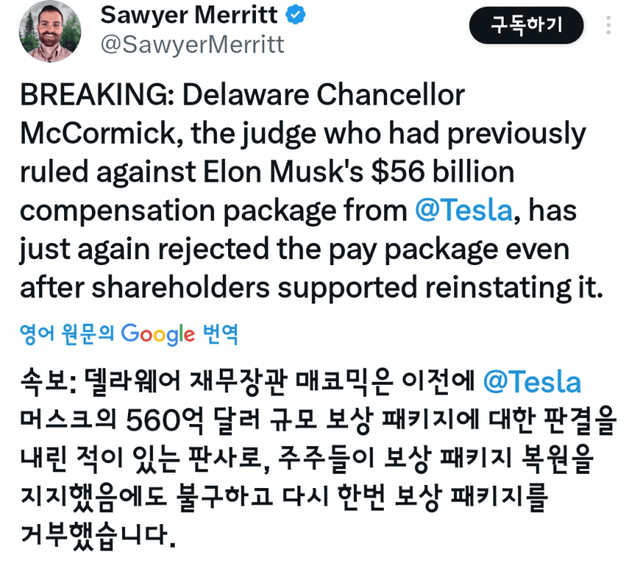
Task: Click the Google logo in translation label
Action: click(x=158, y=334)
